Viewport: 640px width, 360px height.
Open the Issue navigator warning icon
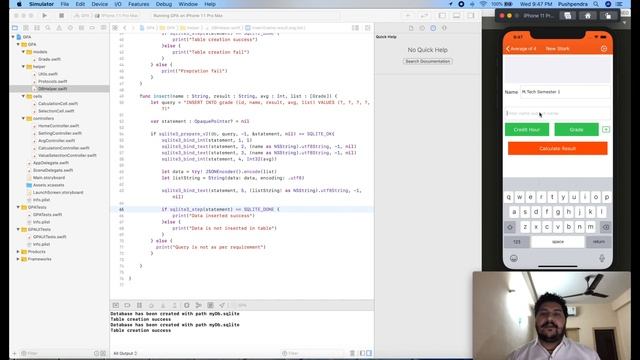coord(59,28)
